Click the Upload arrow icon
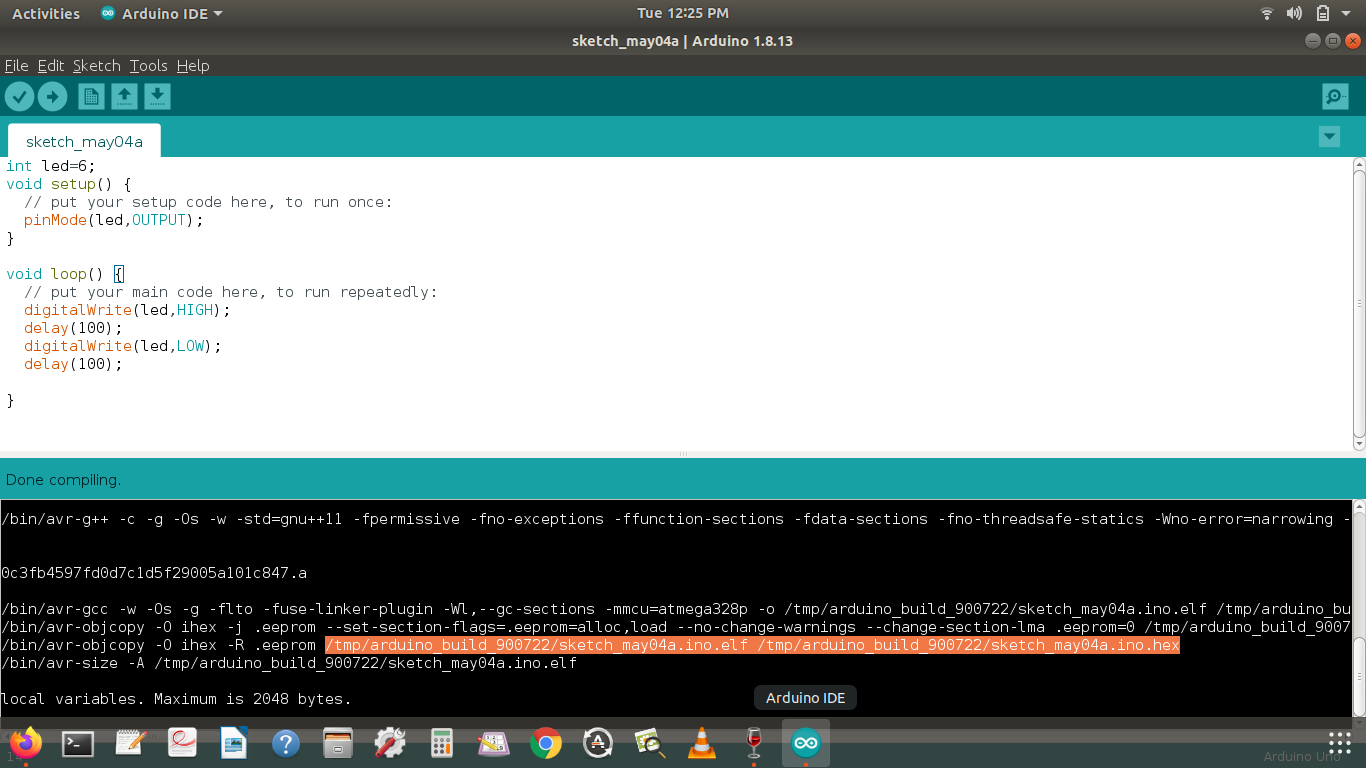 click(x=53, y=96)
